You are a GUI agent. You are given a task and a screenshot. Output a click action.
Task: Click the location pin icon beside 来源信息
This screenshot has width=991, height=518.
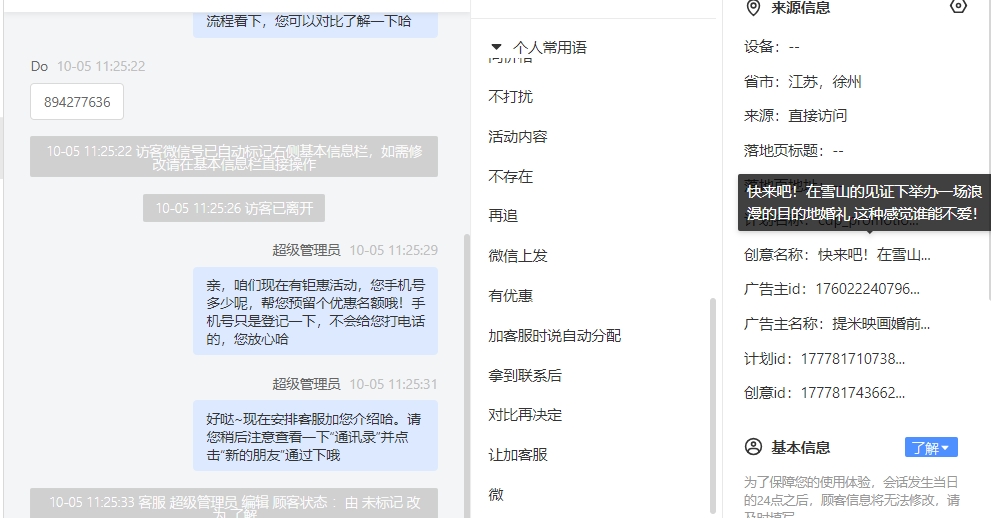pyautogui.click(x=753, y=8)
